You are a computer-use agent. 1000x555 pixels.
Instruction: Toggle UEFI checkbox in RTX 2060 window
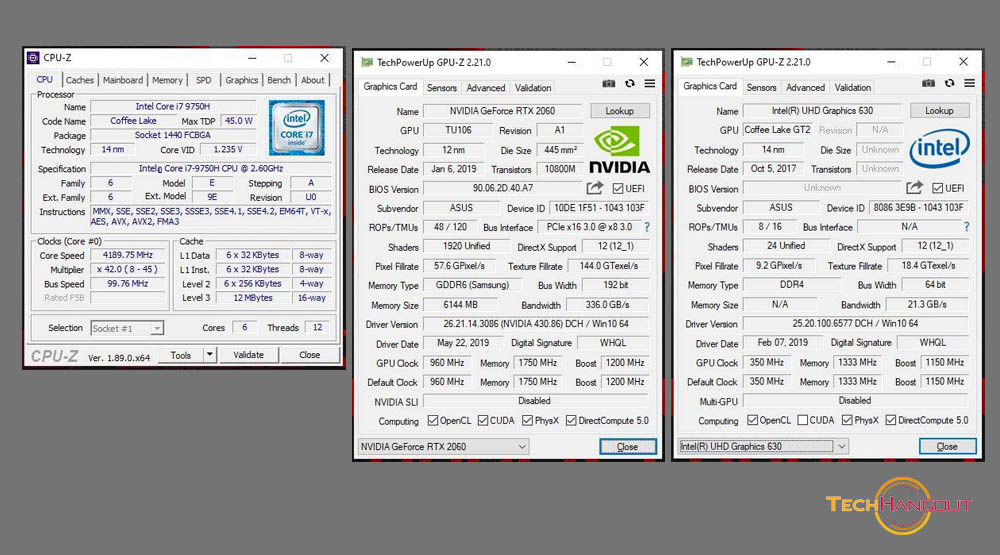(617, 188)
